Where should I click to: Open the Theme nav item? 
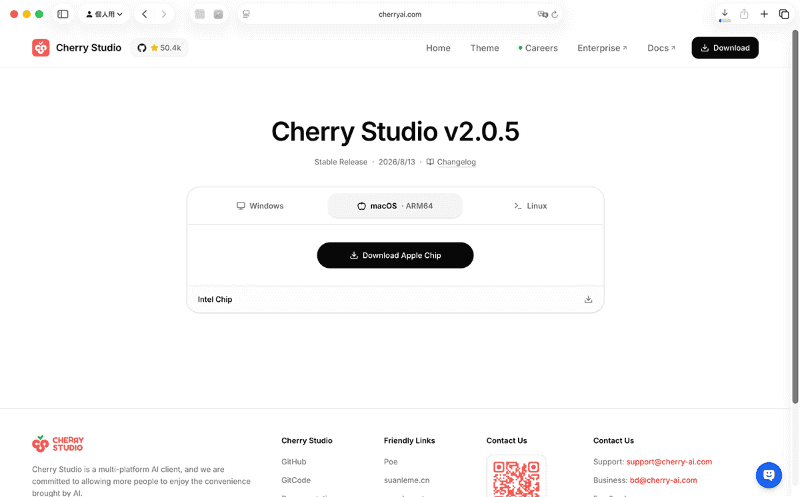tap(485, 48)
